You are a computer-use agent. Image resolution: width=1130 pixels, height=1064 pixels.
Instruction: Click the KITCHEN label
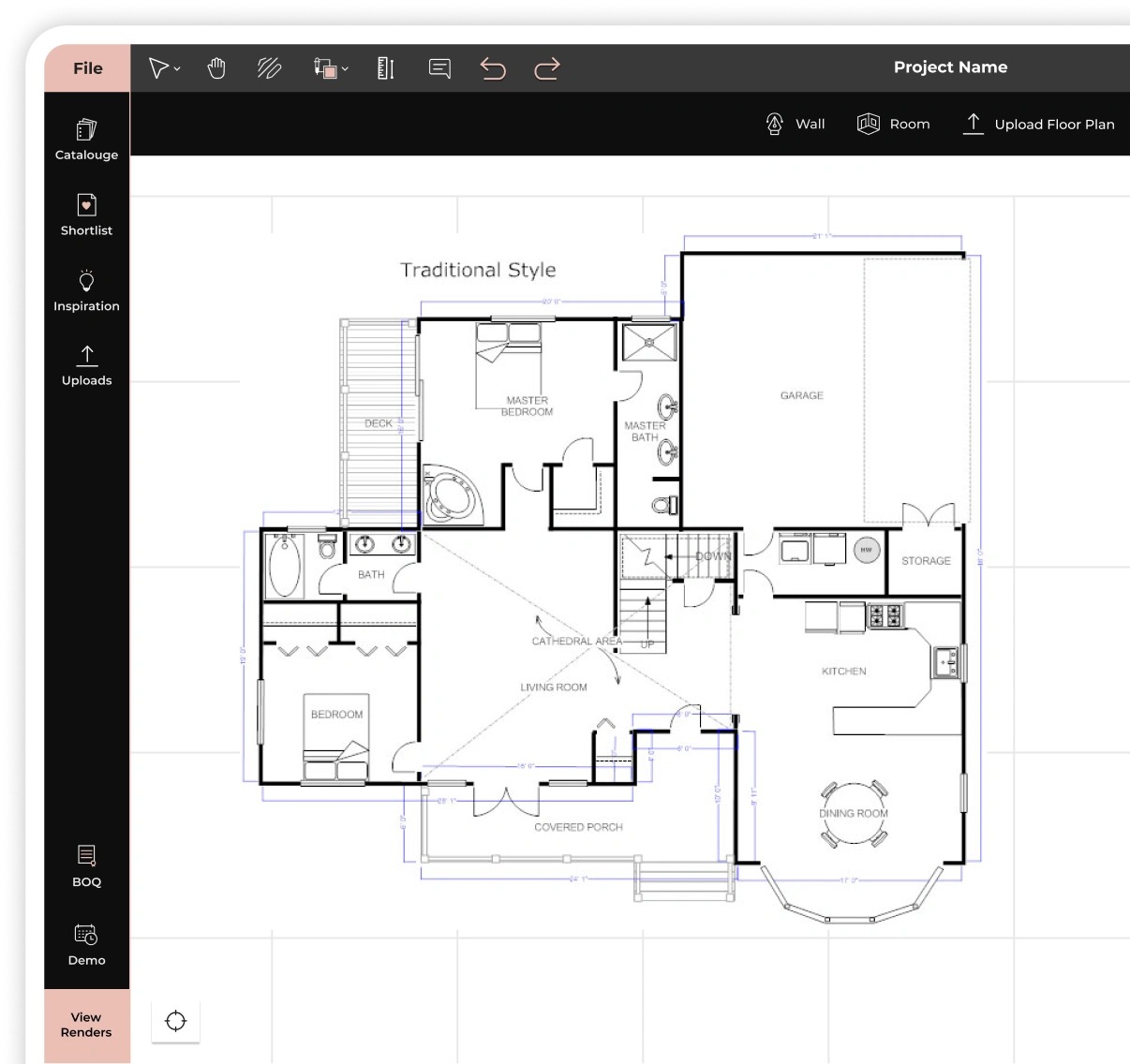point(844,672)
